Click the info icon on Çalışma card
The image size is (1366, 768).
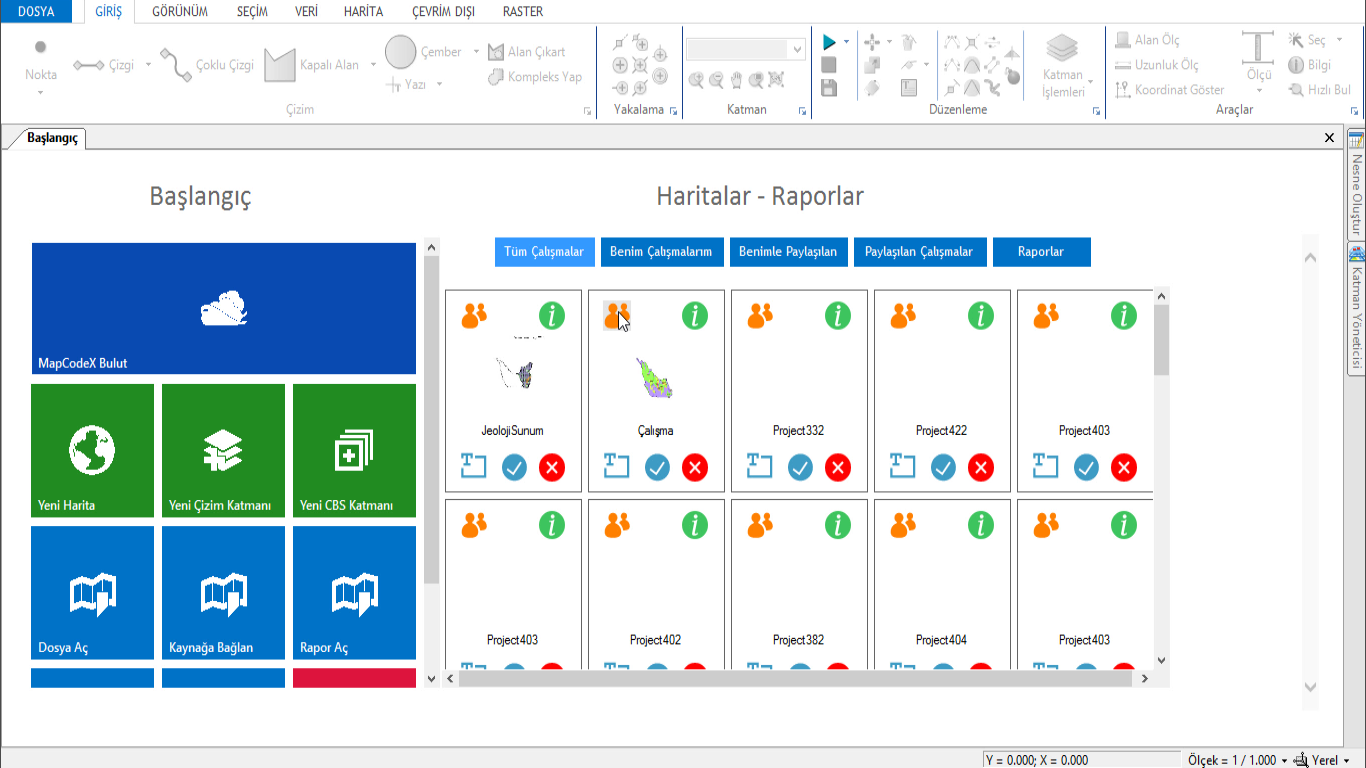pyautogui.click(x=695, y=316)
